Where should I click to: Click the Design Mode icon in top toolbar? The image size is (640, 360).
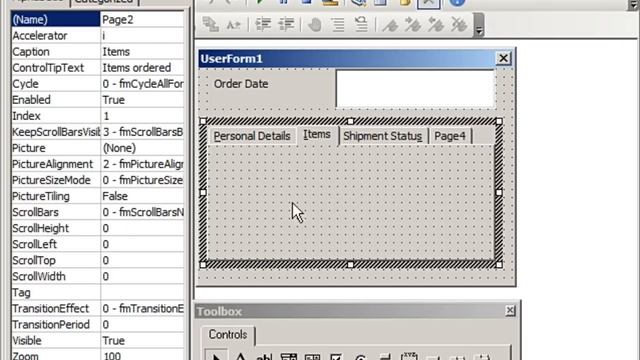[330, 2]
